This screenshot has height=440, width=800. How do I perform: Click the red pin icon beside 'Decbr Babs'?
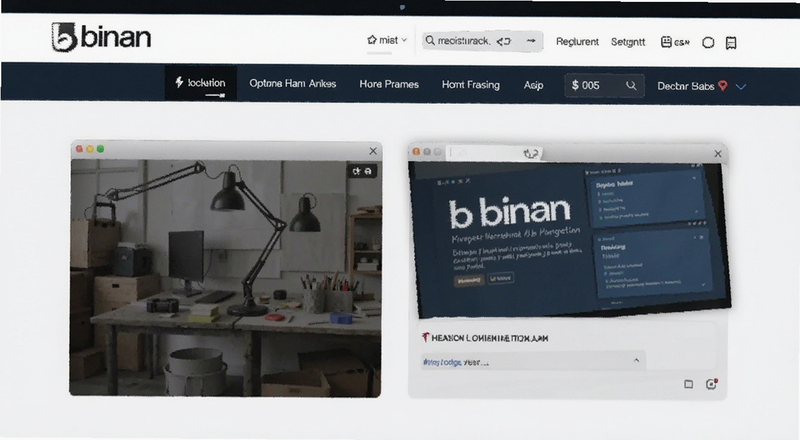tap(722, 86)
